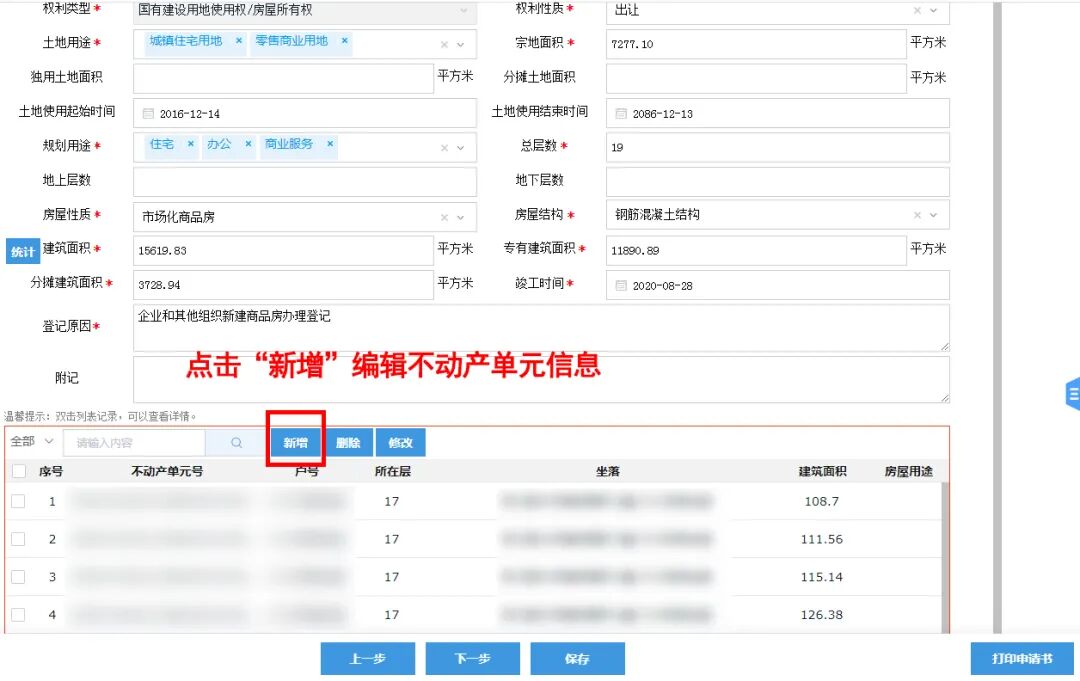Click 保存 to save the form

tap(578, 658)
